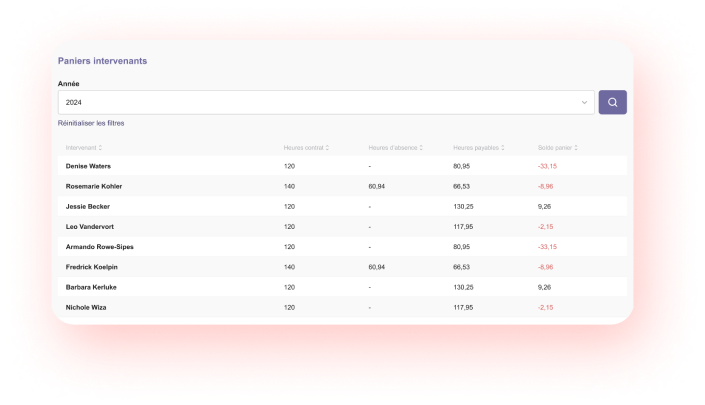The height and width of the screenshot is (405, 705).
Task: Open Jessie Becker's entry
Action: click(x=86, y=206)
